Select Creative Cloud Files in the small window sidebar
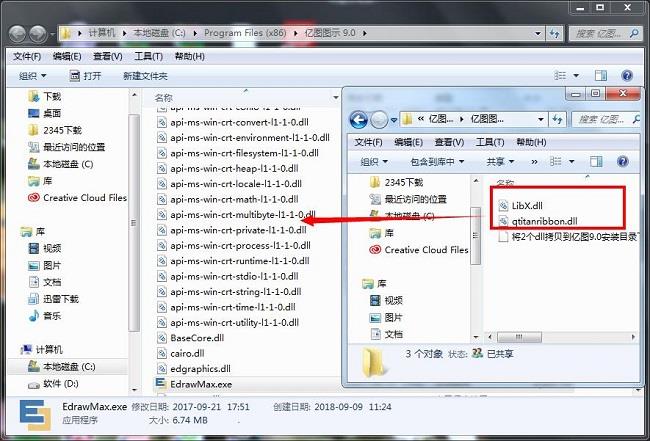This screenshot has width=650, height=441. click(x=419, y=250)
